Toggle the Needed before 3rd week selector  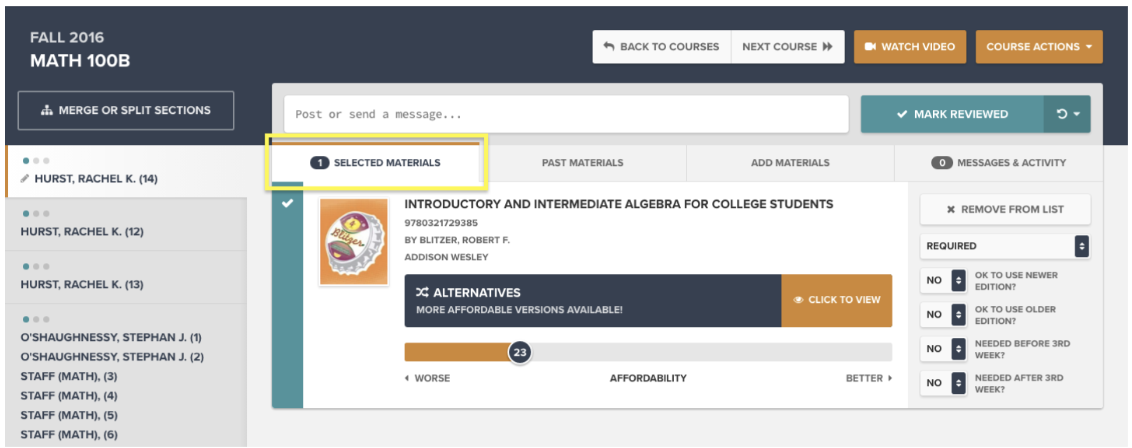click(943, 348)
